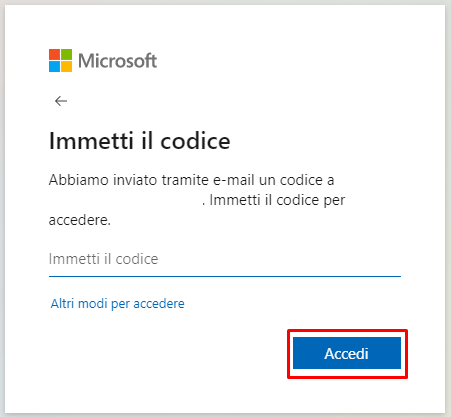Click the Microsoft four-square logo

click(60, 61)
